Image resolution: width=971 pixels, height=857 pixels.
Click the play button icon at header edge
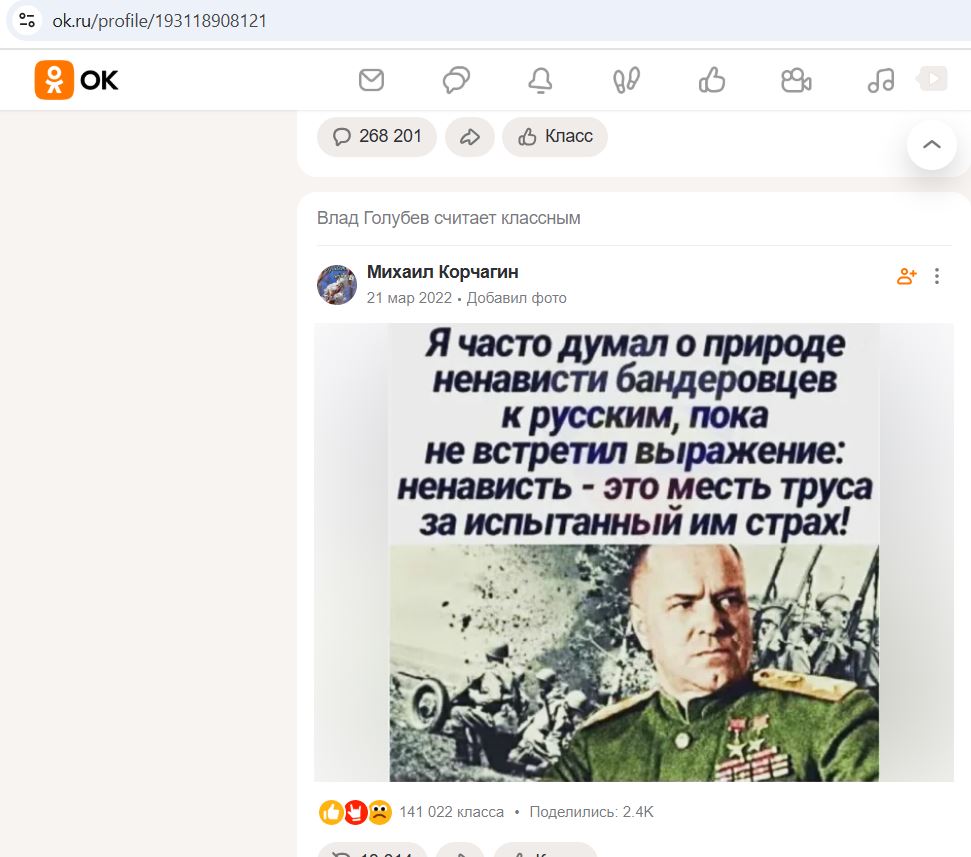pyautogui.click(x=933, y=79)
